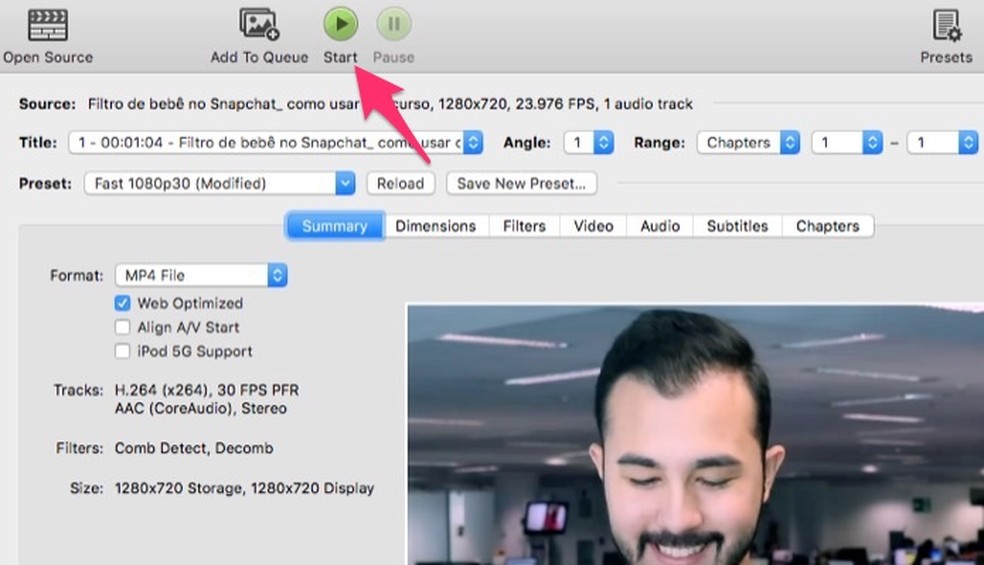This screenshot has width=984, height=565.
Task: Enable the iPod 5G Support checkbox
Action: 122,351
